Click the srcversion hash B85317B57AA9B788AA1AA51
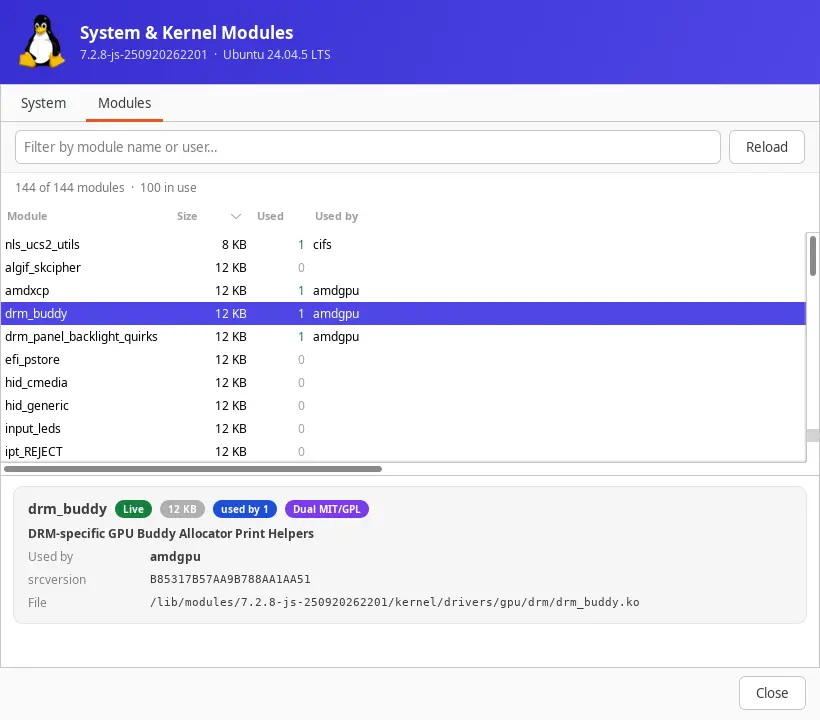The width and height of the screenshot is (820, 720). click(x=230, y=579)
